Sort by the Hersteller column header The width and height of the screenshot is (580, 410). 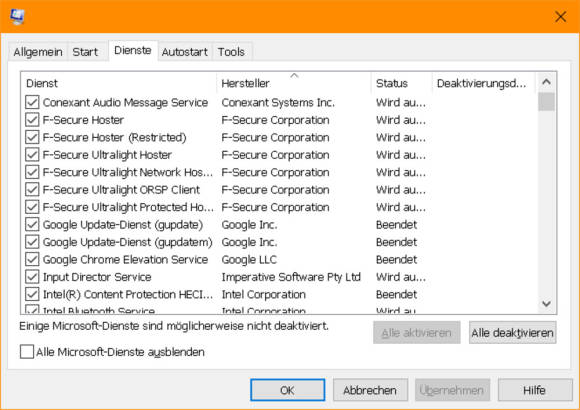pos(294,83)
